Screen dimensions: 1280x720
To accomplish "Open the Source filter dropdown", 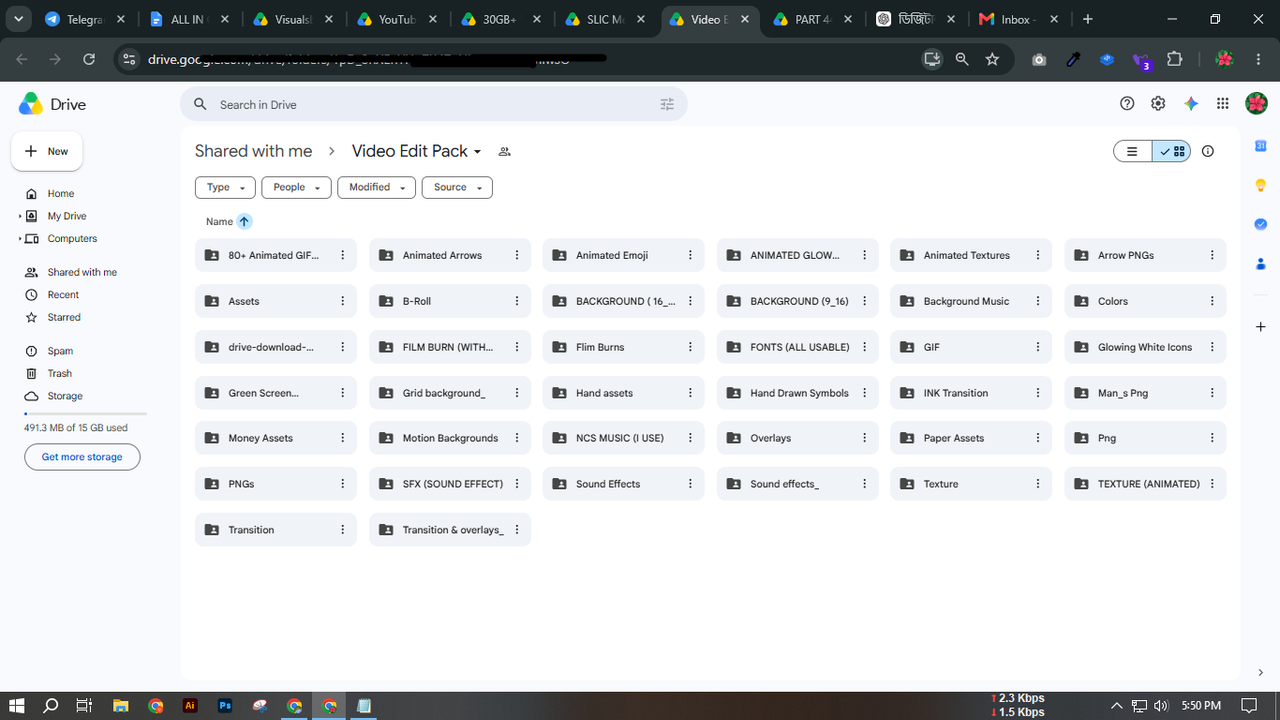I will coord(457,187).
